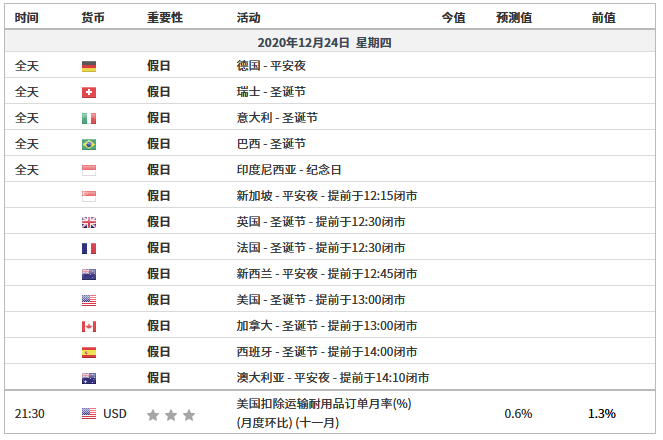The image size is (663, 440).
Task: Click the 时间 column header
Action: (x=27, y=18)
